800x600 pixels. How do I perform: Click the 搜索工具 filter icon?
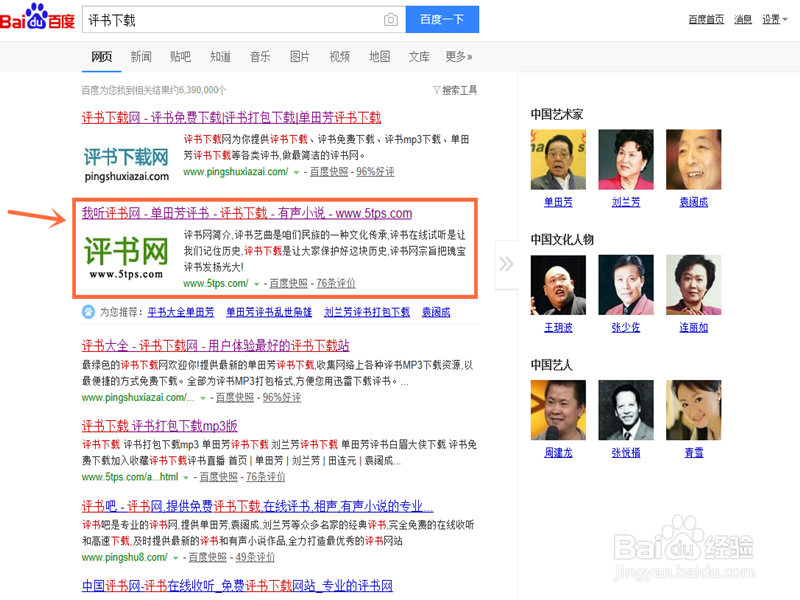(436, 90)
